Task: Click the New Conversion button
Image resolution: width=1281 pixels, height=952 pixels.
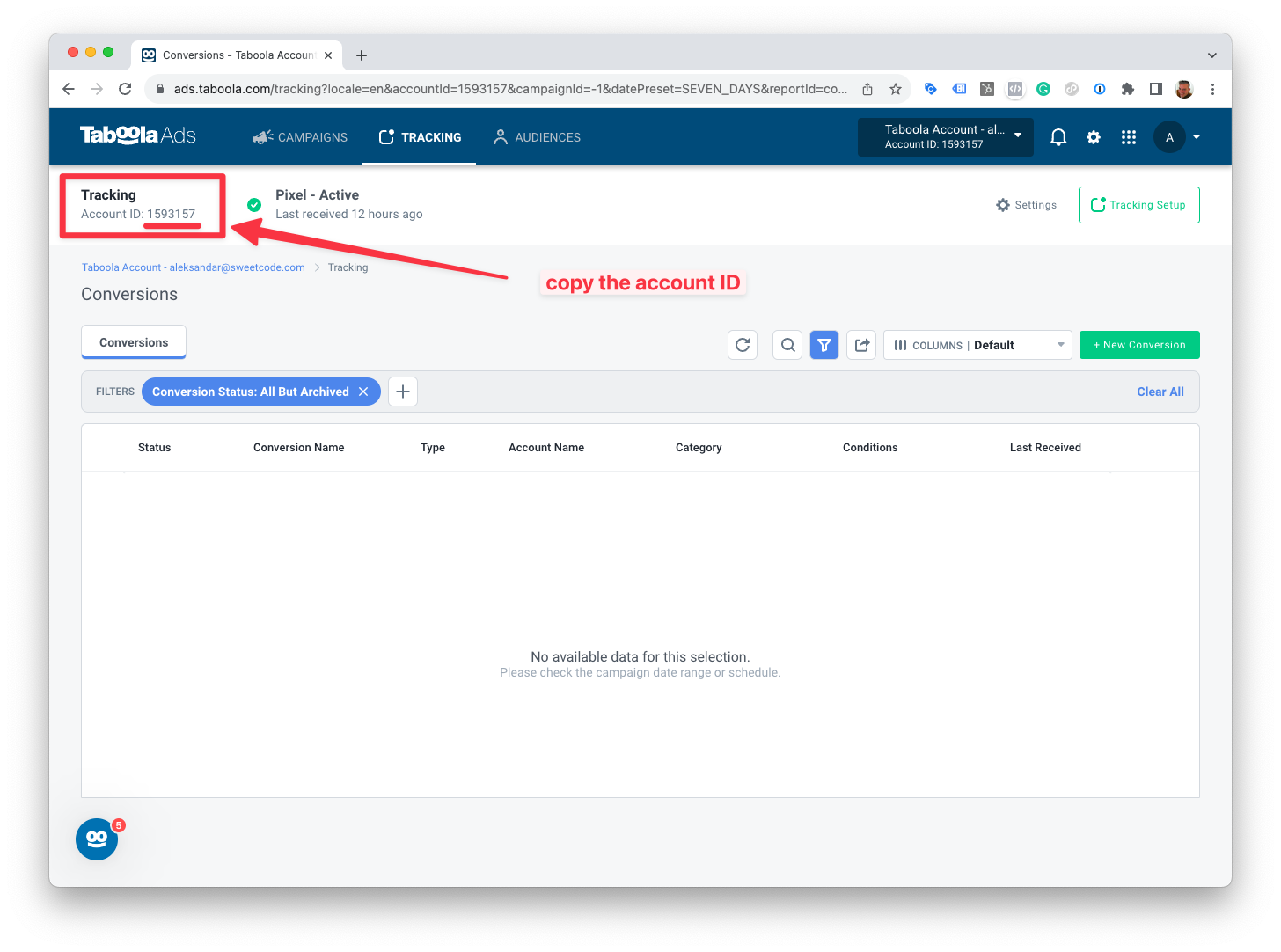Action: coord(1138,344)
